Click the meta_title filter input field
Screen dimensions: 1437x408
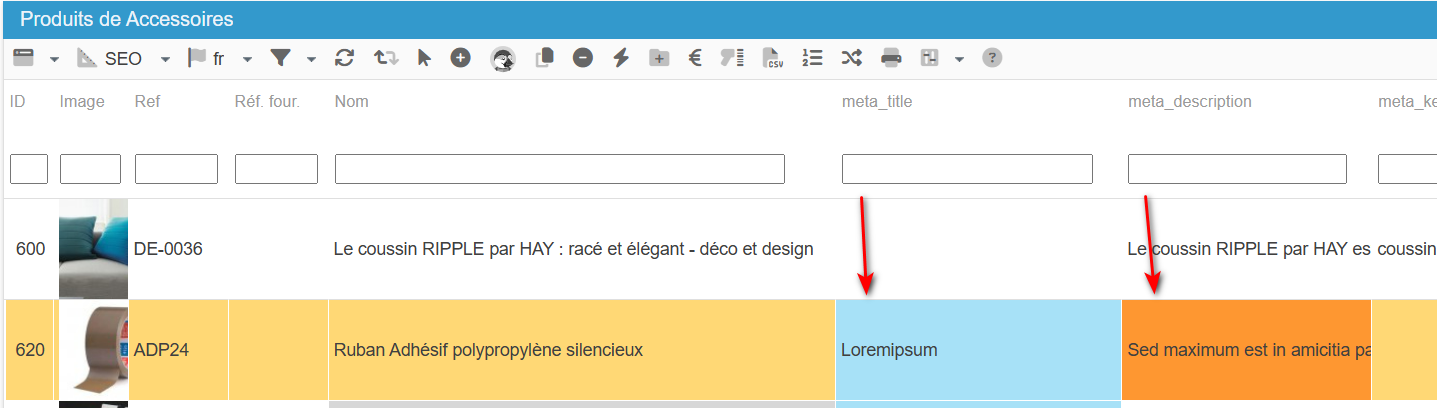click(966, 169)
